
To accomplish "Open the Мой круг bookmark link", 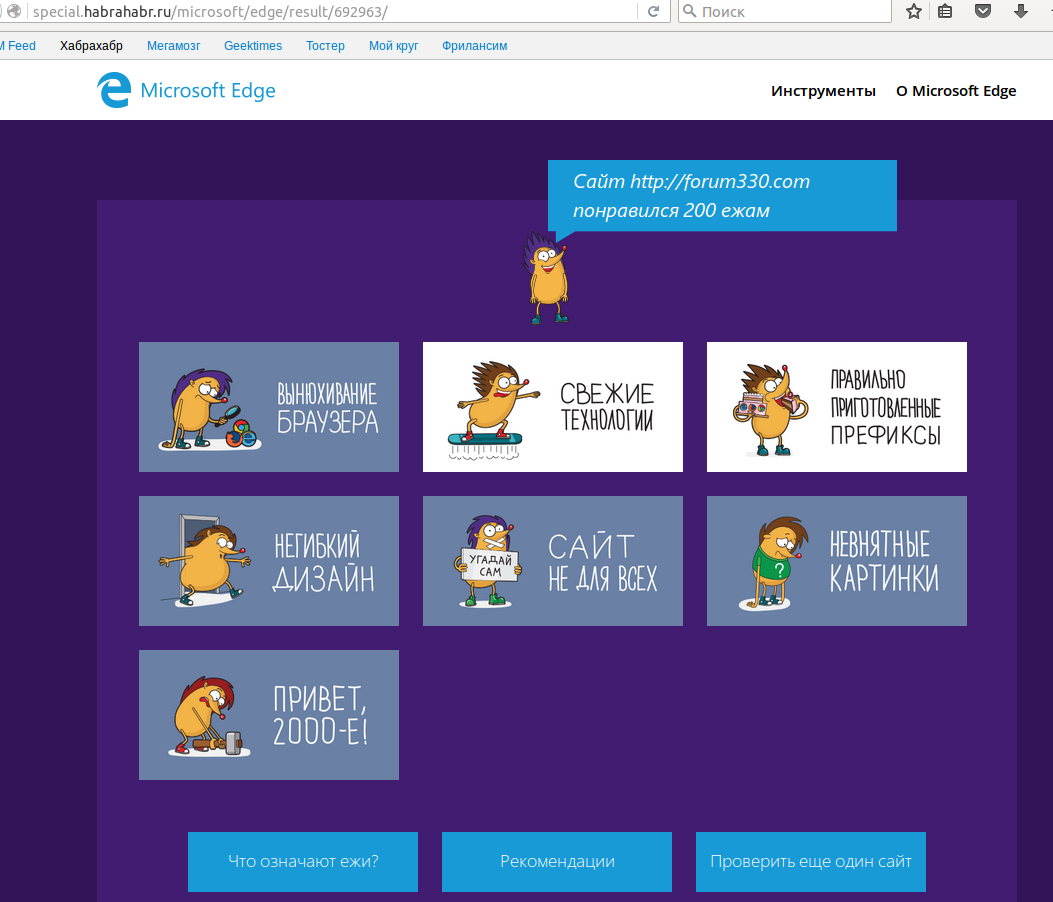I will point(394,46).
